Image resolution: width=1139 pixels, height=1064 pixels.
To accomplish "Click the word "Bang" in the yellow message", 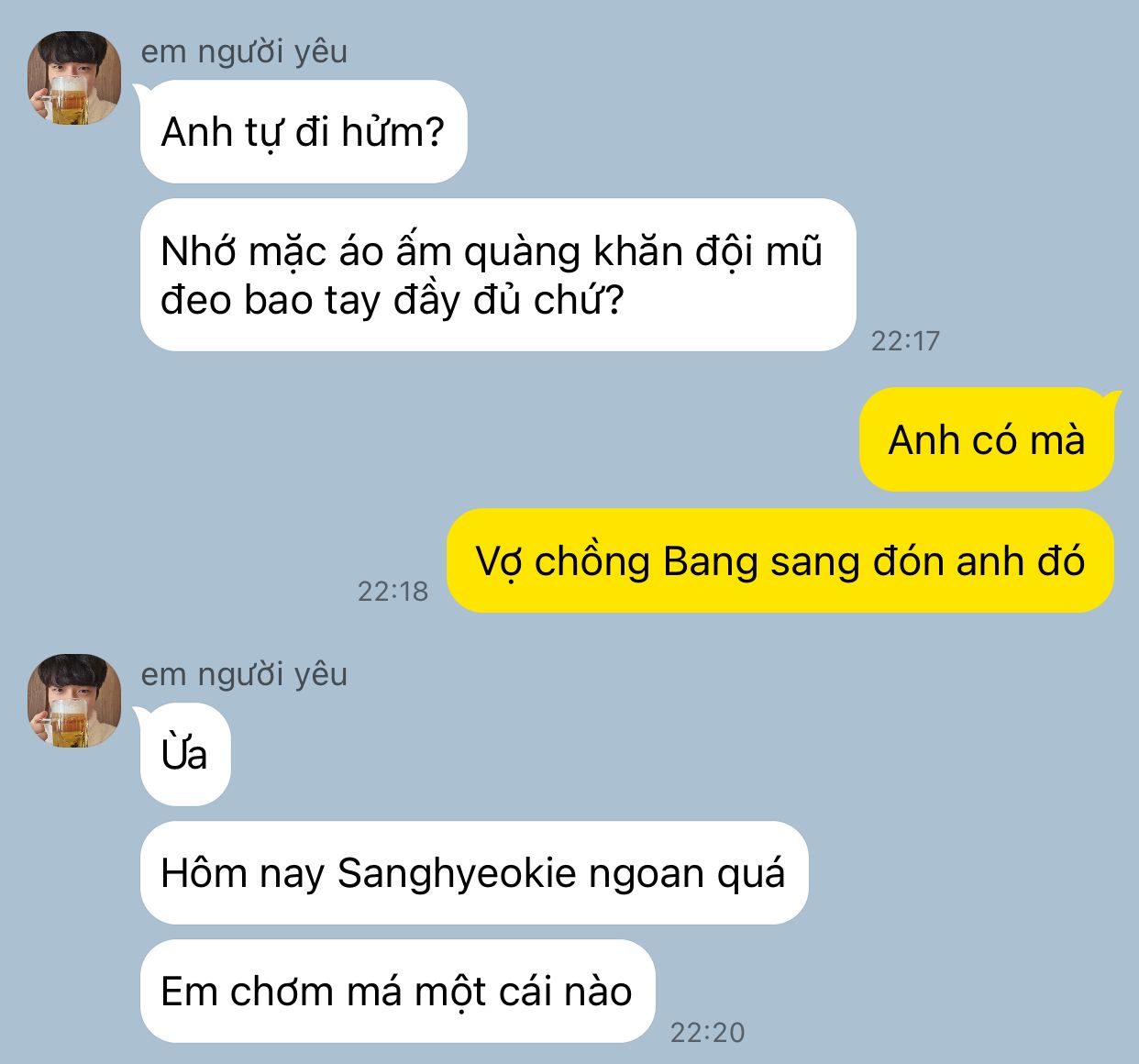I will pos(711,562).
